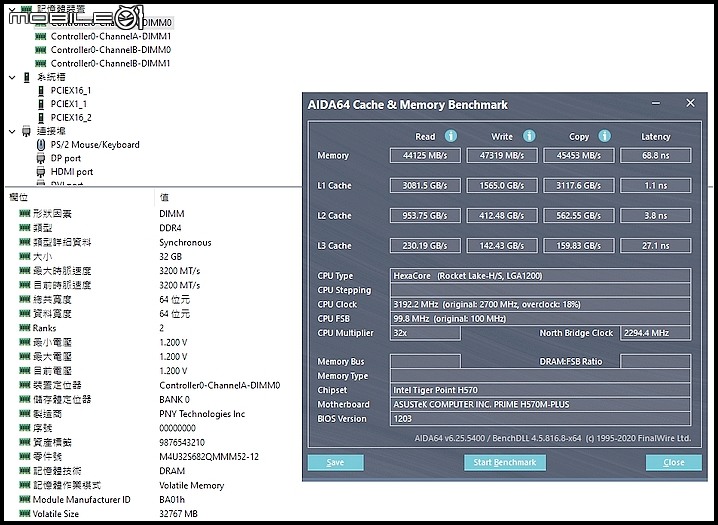The image size is (718, 525).
Task: Click memory icon beside Controller0-ChannelB-DIMM1
Action: 41,63
